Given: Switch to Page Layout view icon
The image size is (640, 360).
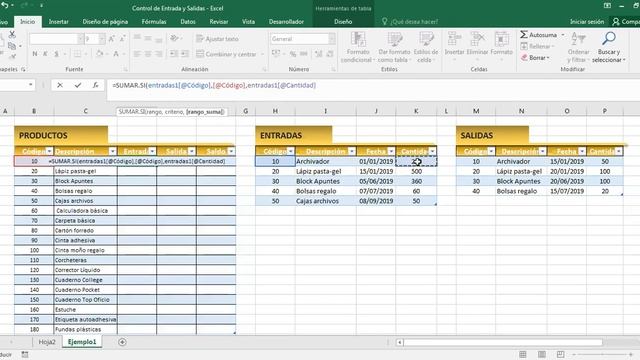Looking at the screenshot, I should 542,354.
